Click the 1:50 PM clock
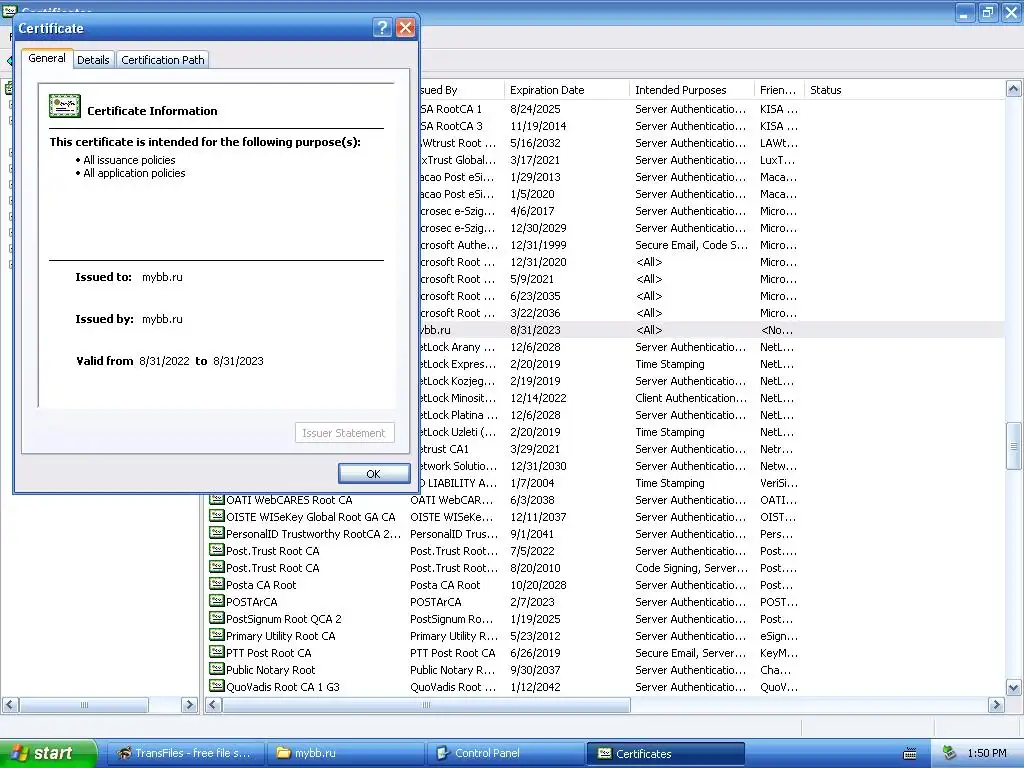Image resolution: width=1024 pixels, height=768 pixels. (x=987, y=754)
